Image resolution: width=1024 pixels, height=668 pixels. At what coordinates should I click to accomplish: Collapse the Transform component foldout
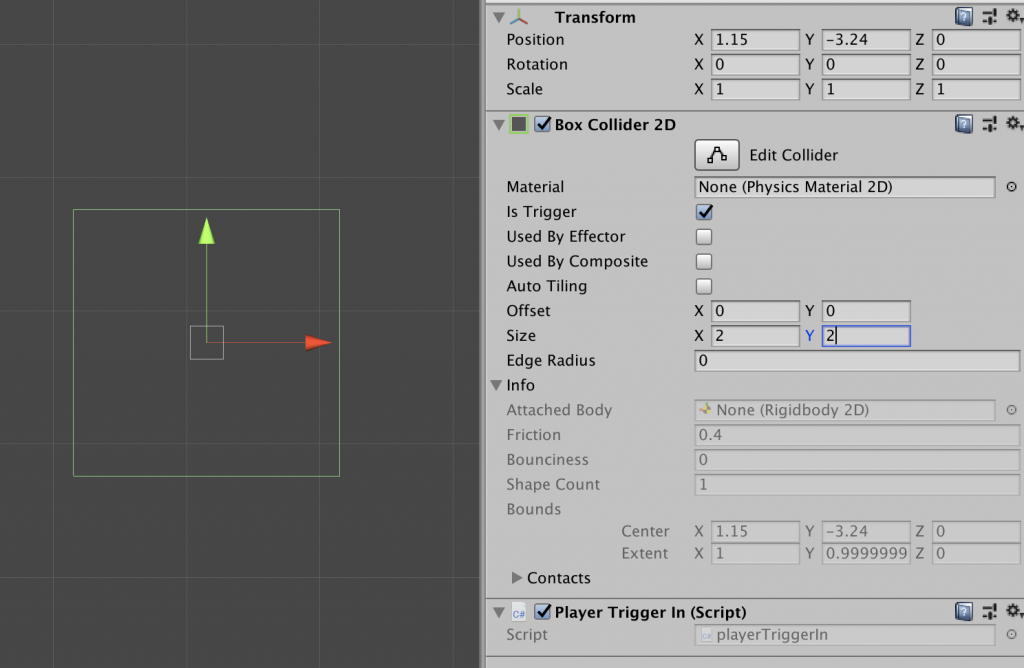click(499, 18)
